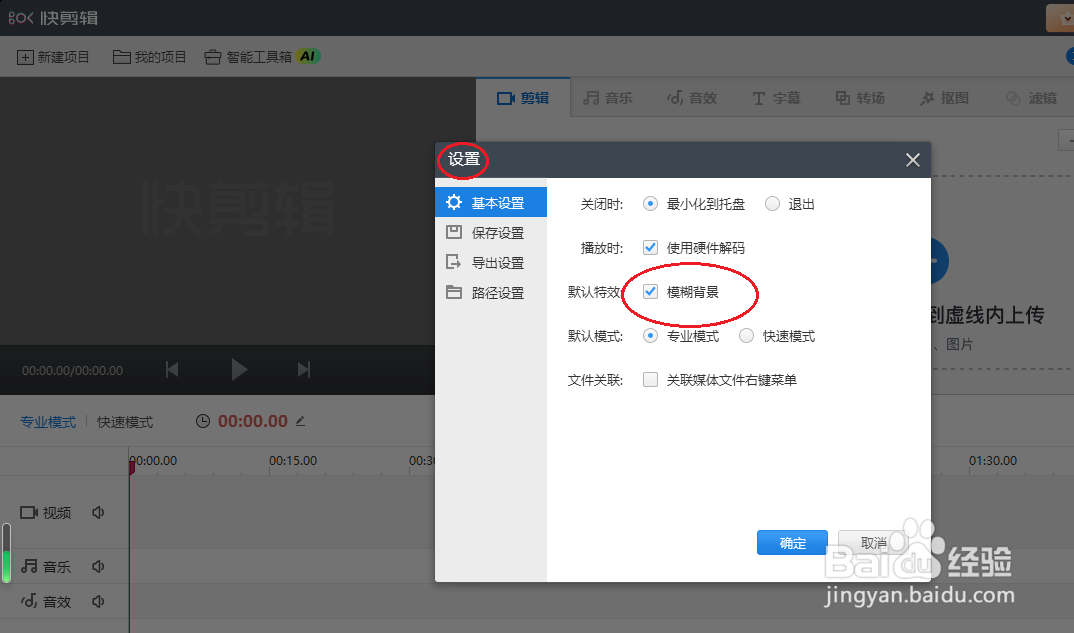The height and width of the screenshot is (633, 1074).
Task: Click the 视频 track camera icon
Action: point(29,512)
